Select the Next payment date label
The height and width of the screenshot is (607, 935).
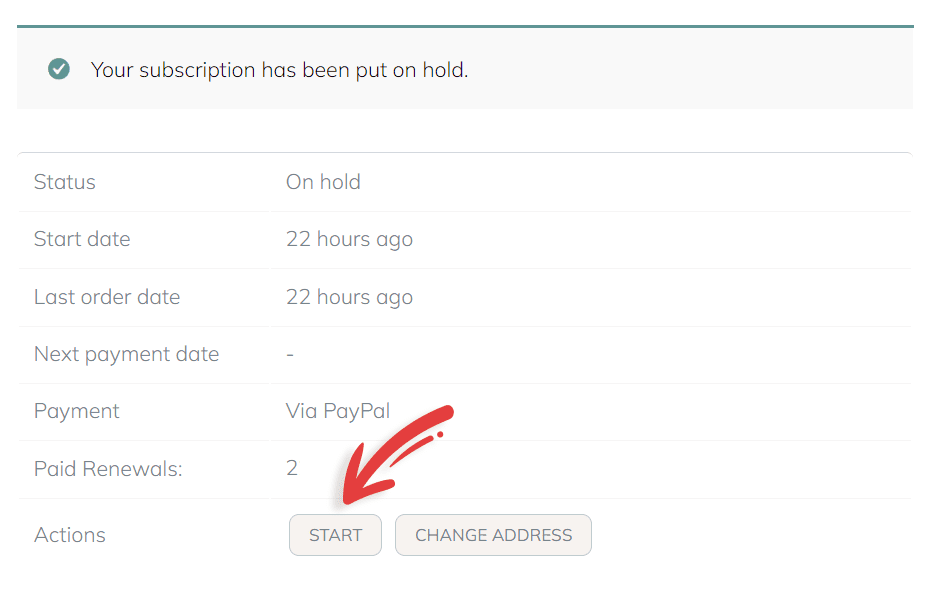click(x=126, y=354)
